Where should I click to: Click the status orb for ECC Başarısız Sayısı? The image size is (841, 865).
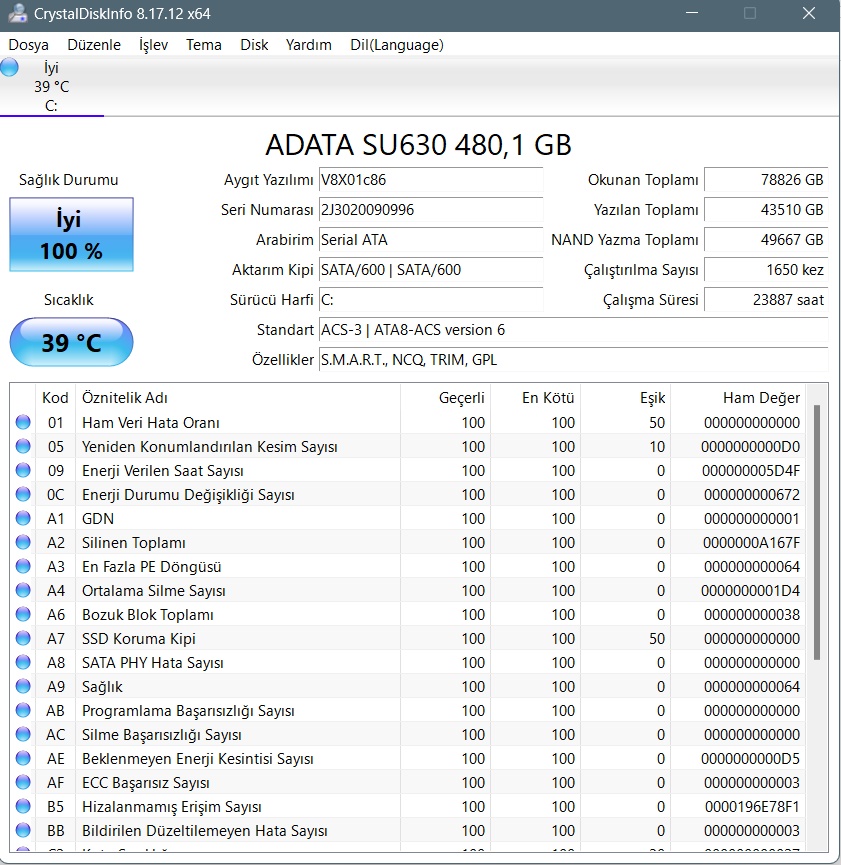point(23,782)
